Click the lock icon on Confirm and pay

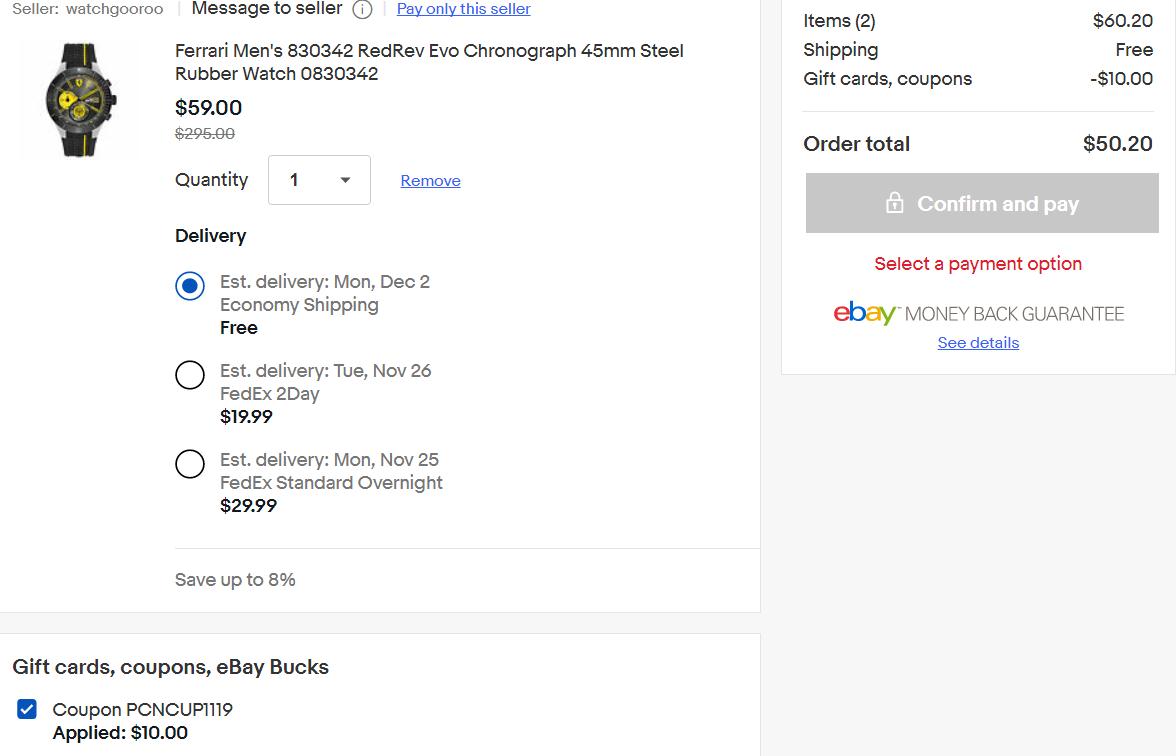tap(894, 202)
